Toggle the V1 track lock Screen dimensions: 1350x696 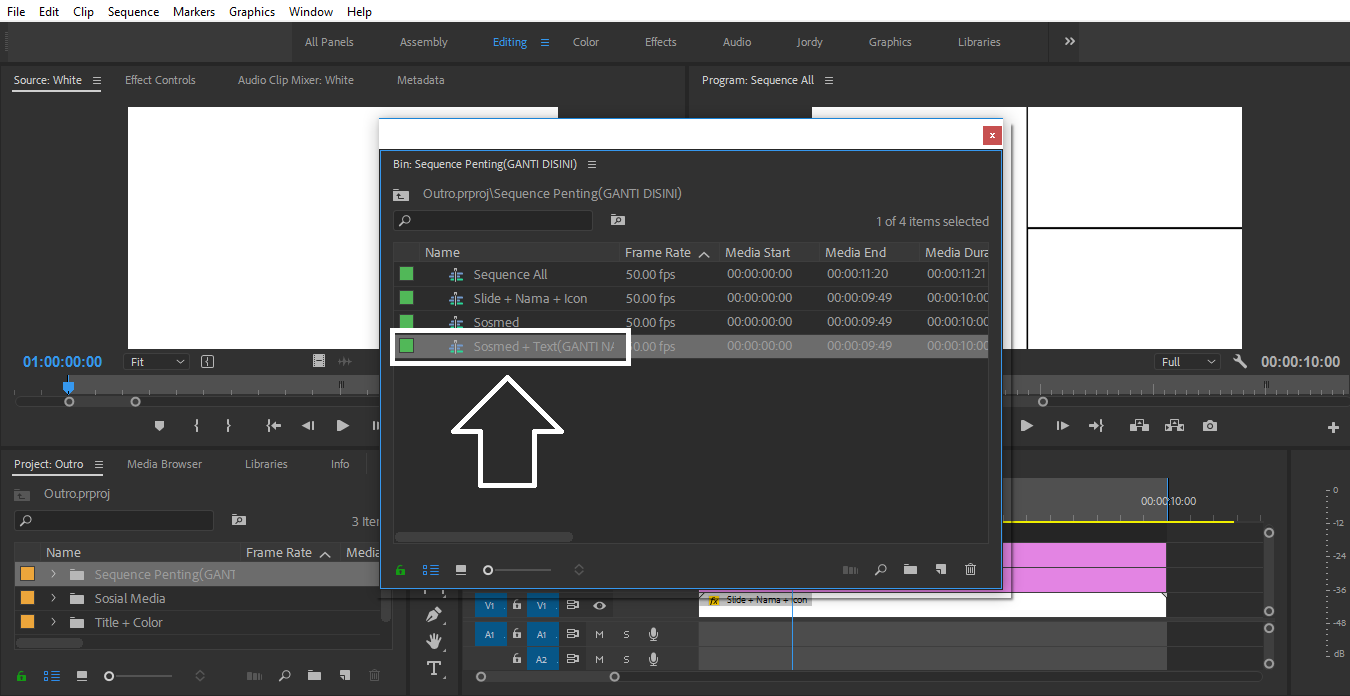(x=517, y=605)
